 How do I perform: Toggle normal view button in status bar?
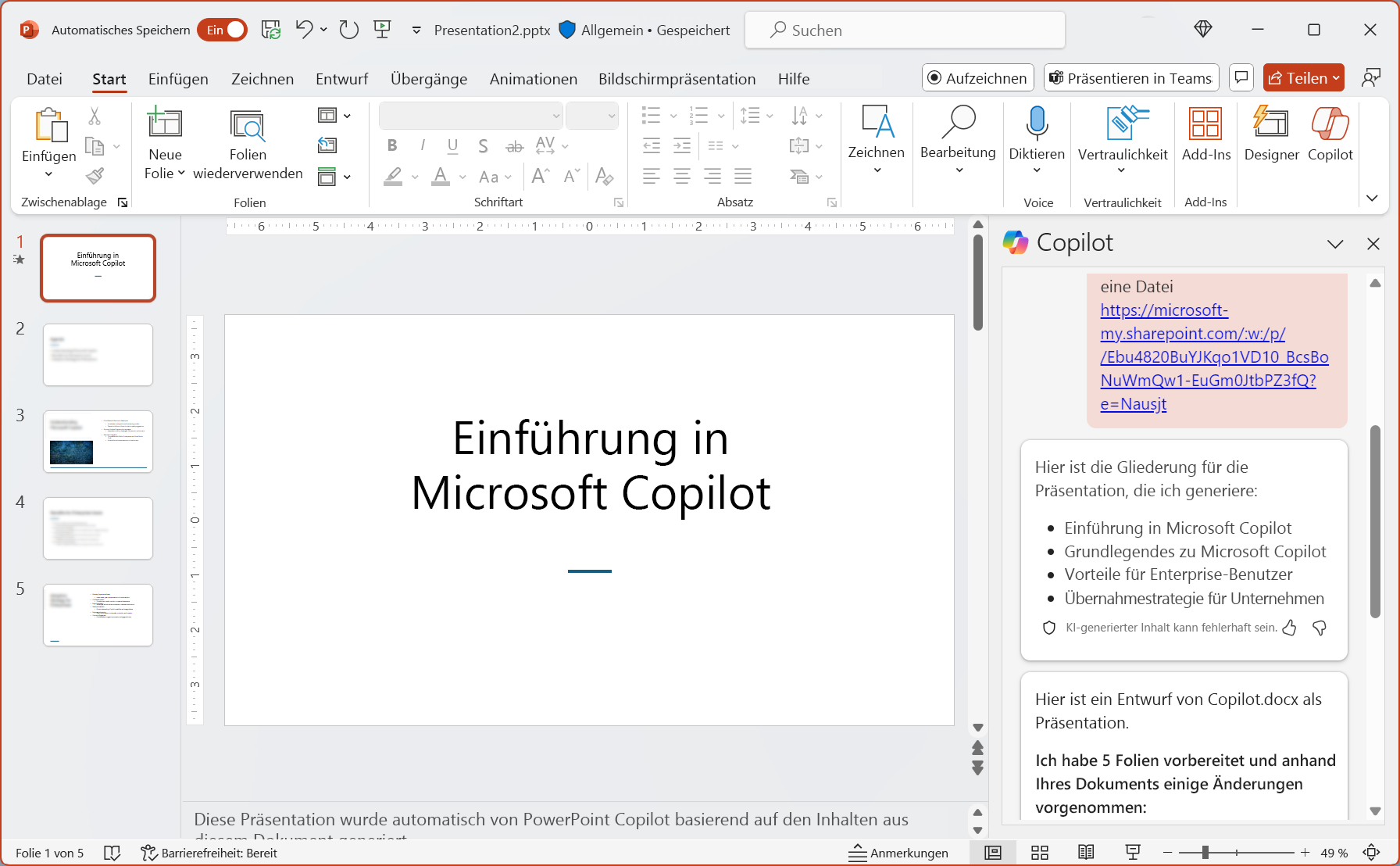[993, 853]
